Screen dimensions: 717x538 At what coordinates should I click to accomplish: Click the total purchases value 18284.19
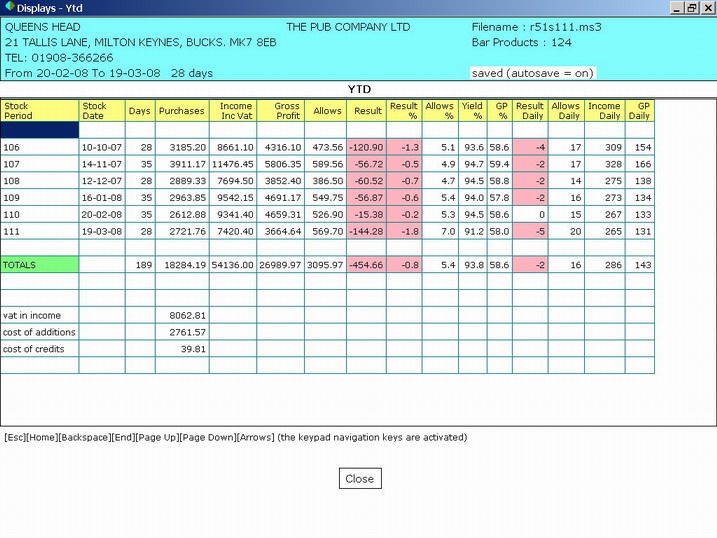(181, 265)
